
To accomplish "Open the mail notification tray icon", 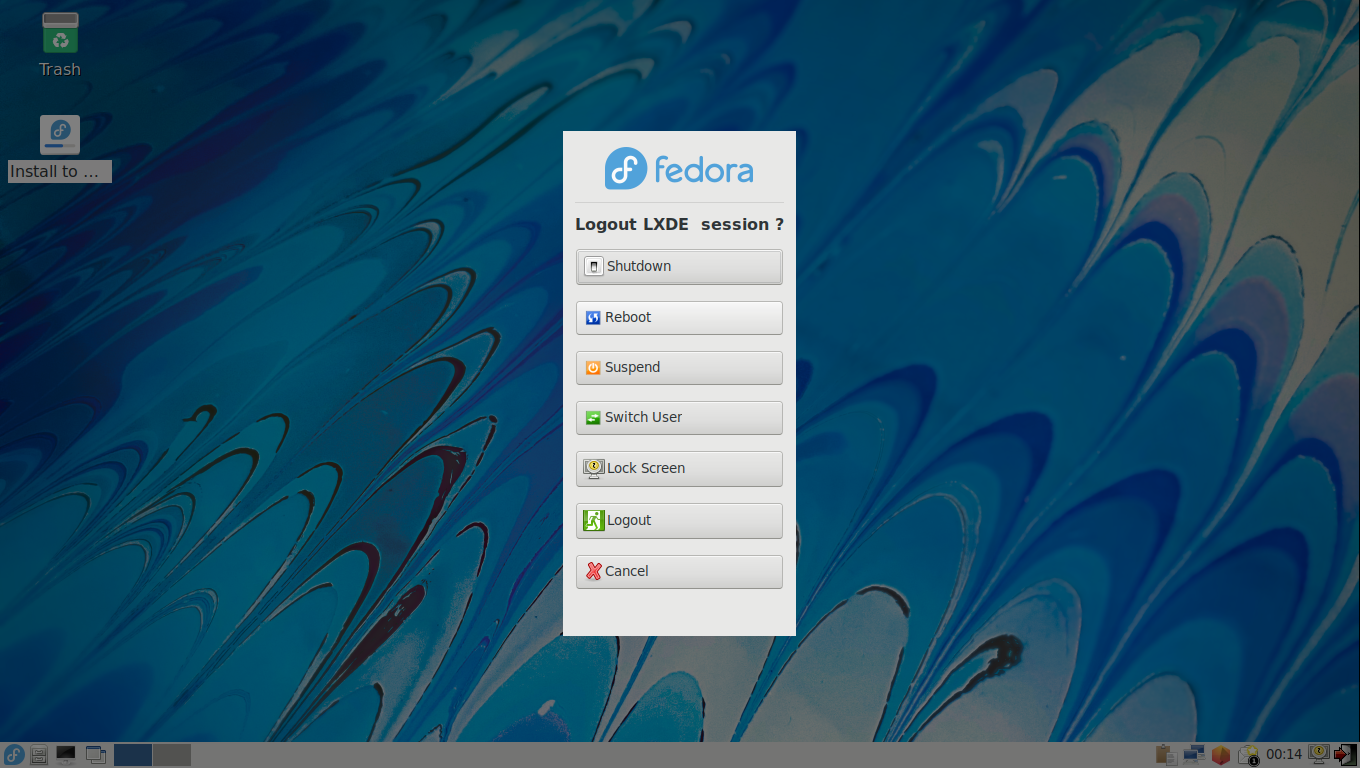I will point(1248,755).
